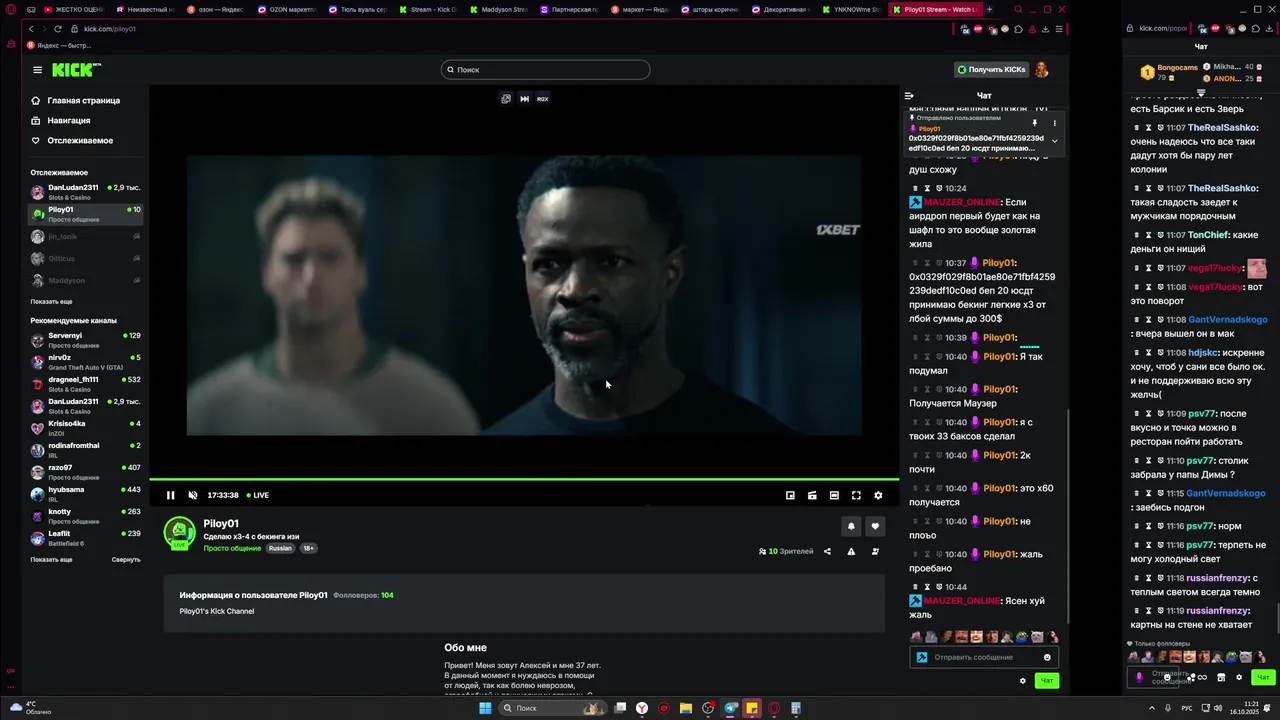Share the Piloy01 stream
1280x720 pixels.
point(827,551)
